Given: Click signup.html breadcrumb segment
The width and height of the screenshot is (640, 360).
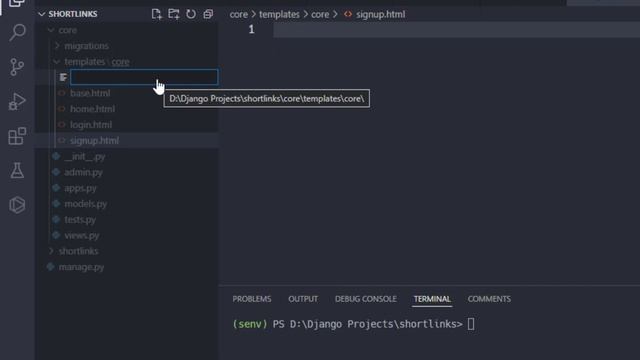Looking at the screenshot, I should coord(380,15).
